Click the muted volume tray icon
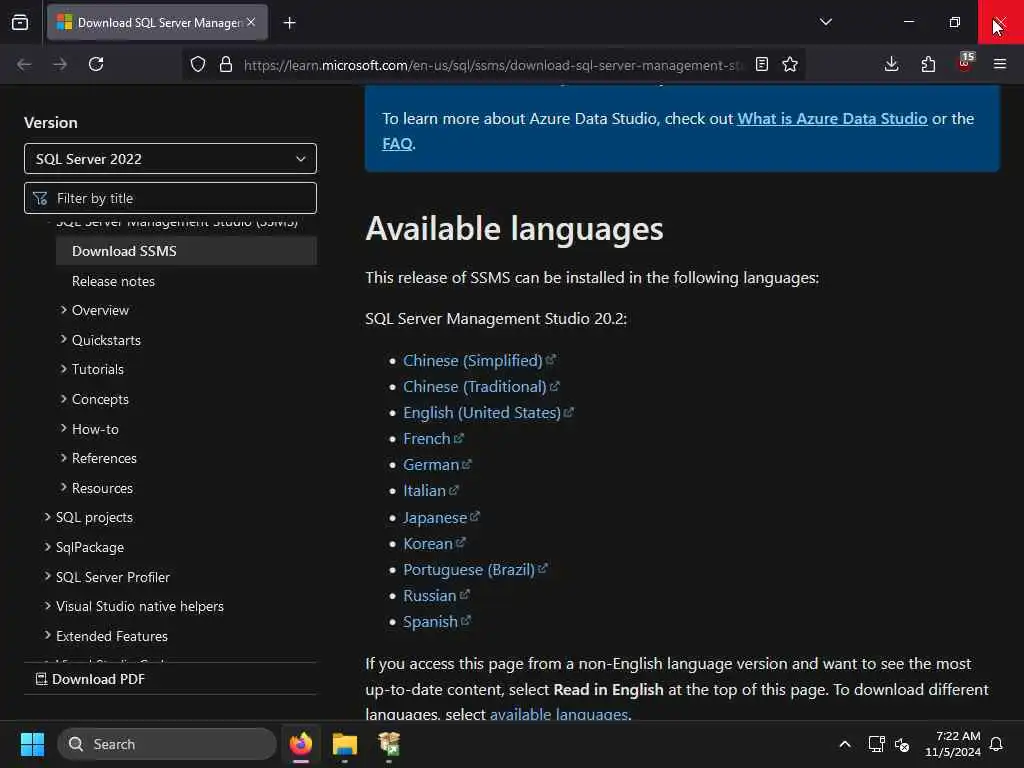 [902, 744]
